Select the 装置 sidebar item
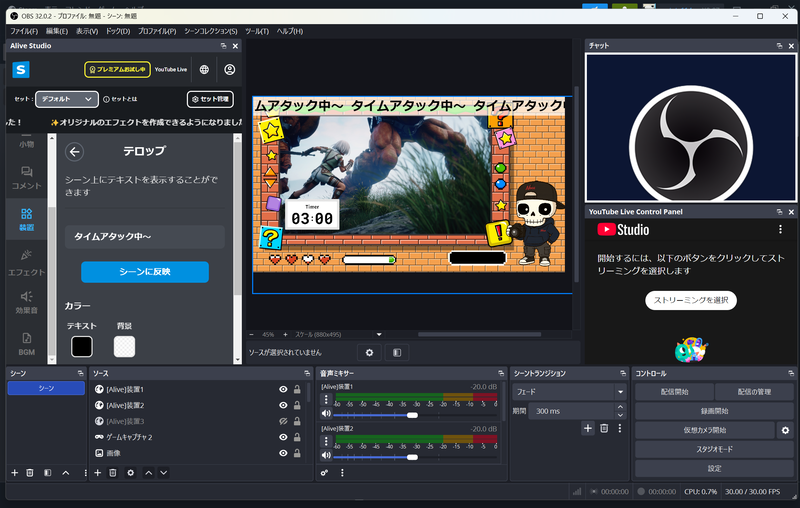This screenshot has width=800, height=508. pyautogui.click(x=27, y=220)
